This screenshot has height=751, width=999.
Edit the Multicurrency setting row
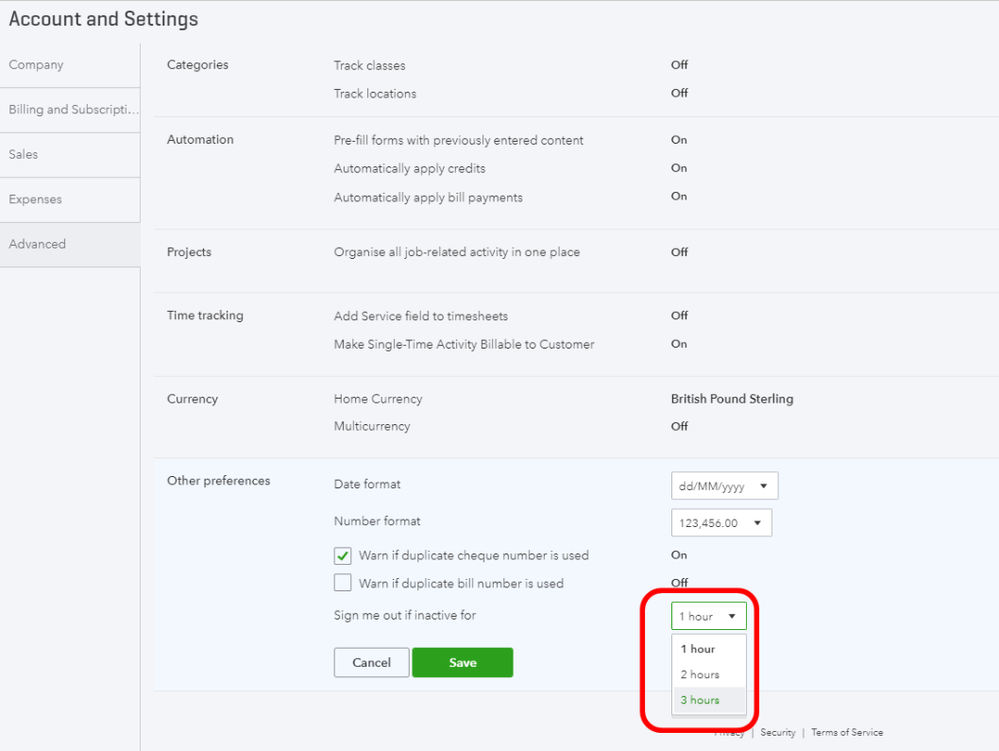pyautogui.click(x=372, y=426)
